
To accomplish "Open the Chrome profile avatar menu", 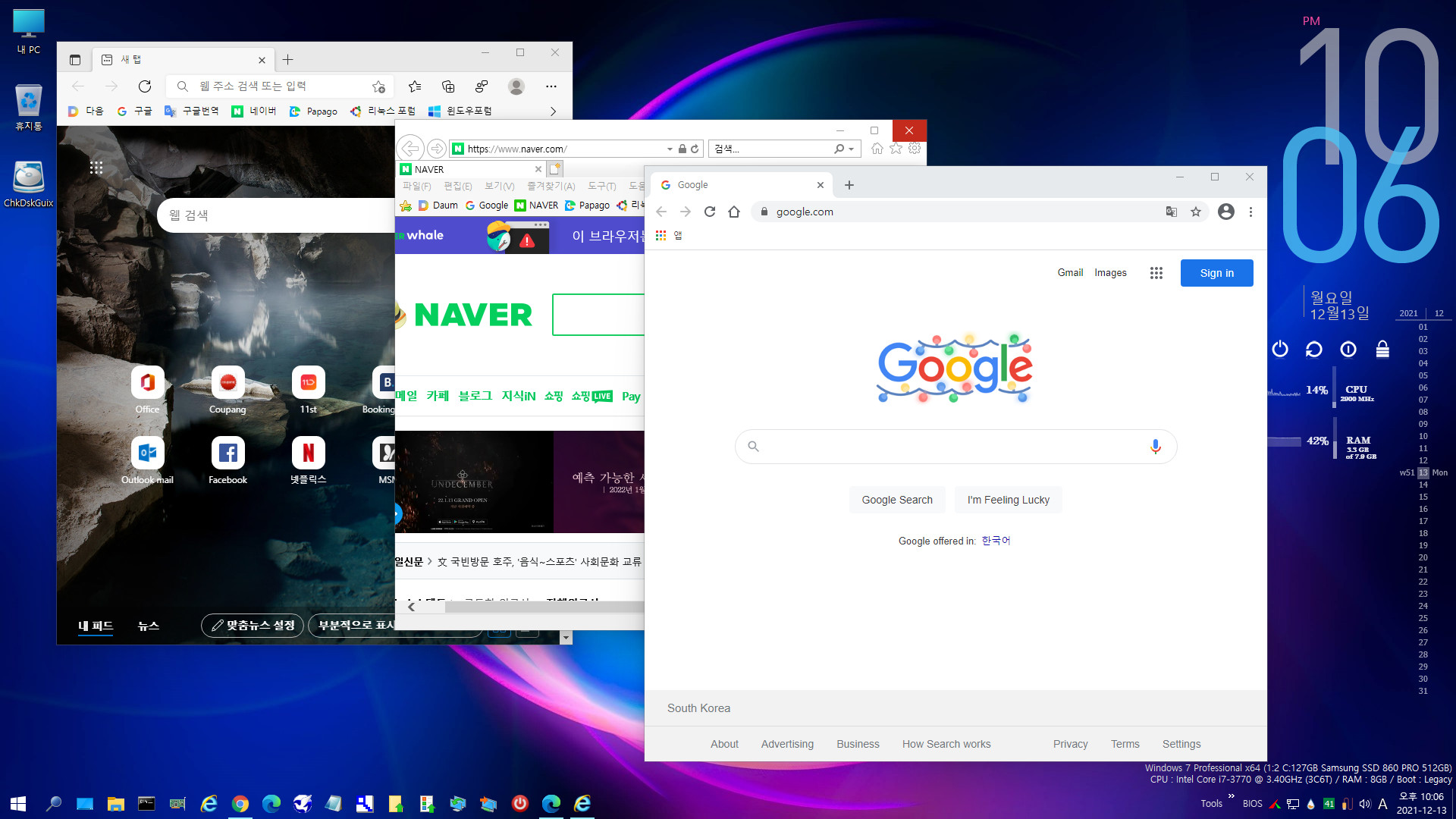I will (1225, 212).
